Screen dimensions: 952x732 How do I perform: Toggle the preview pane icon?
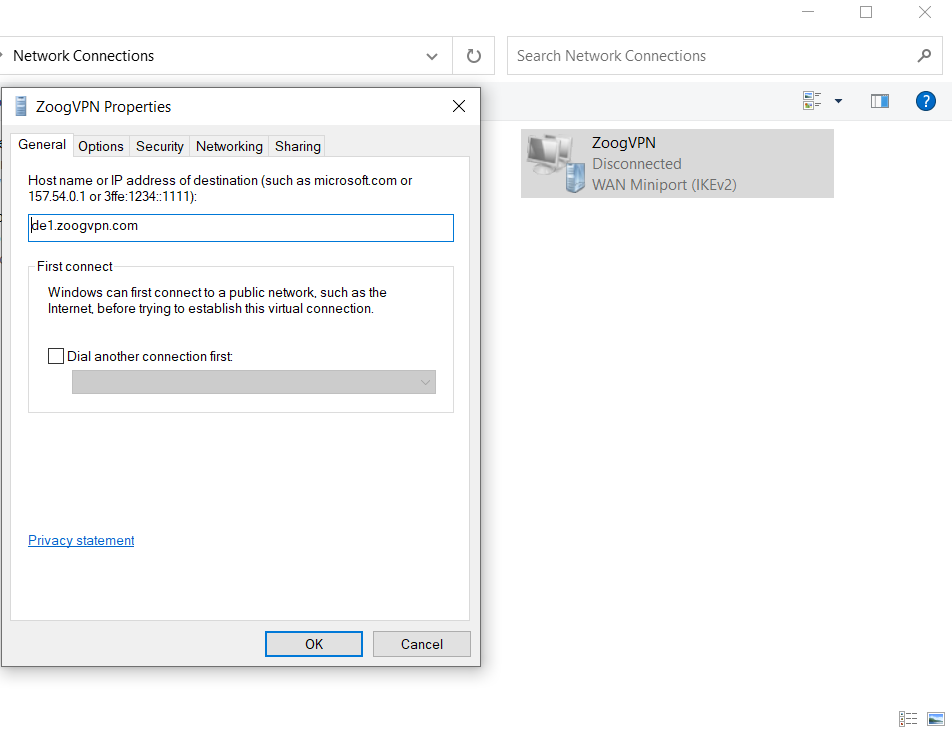pyautogui.click(x=880, y=101)
